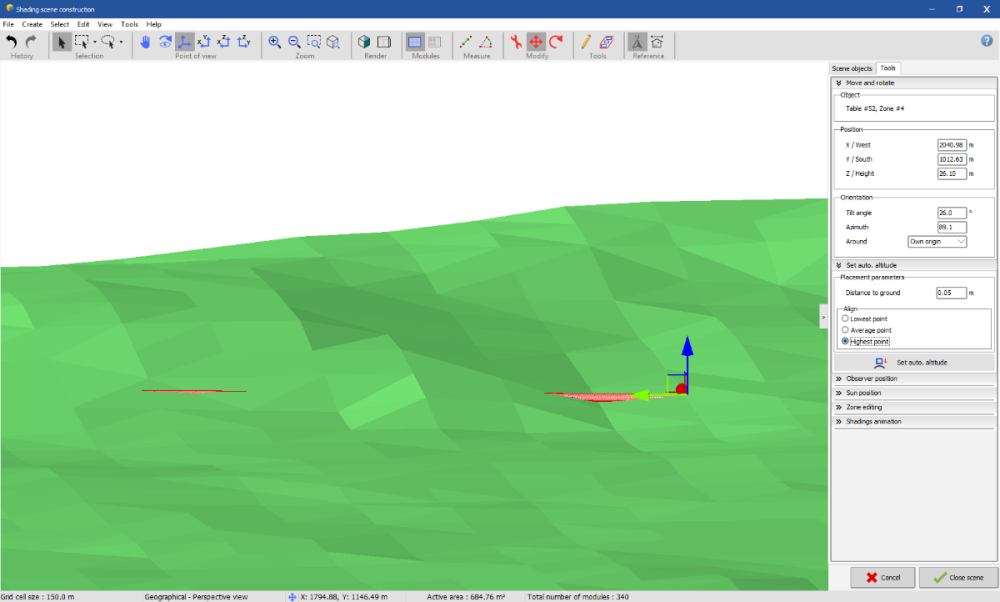The width and height of the screenshot is (1000, 602).
Task: Switch to the Scene objects tab
Action: (x=852, y=68)
